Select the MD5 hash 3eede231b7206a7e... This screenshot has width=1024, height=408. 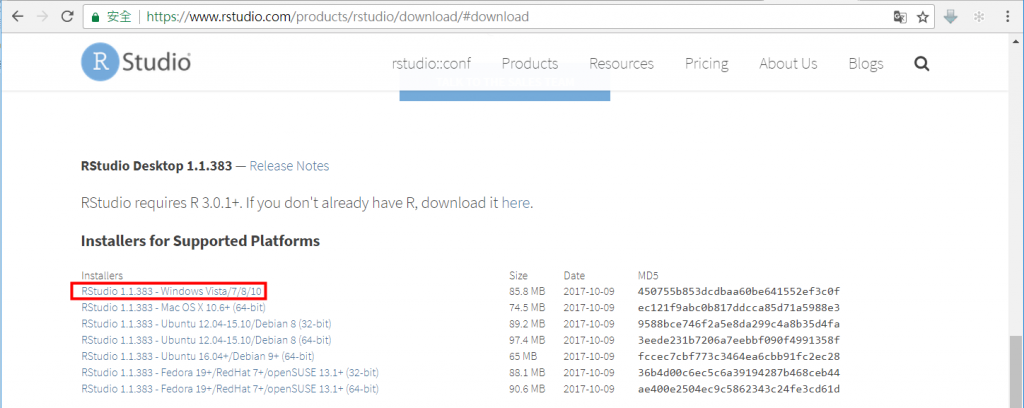point(739,340)
